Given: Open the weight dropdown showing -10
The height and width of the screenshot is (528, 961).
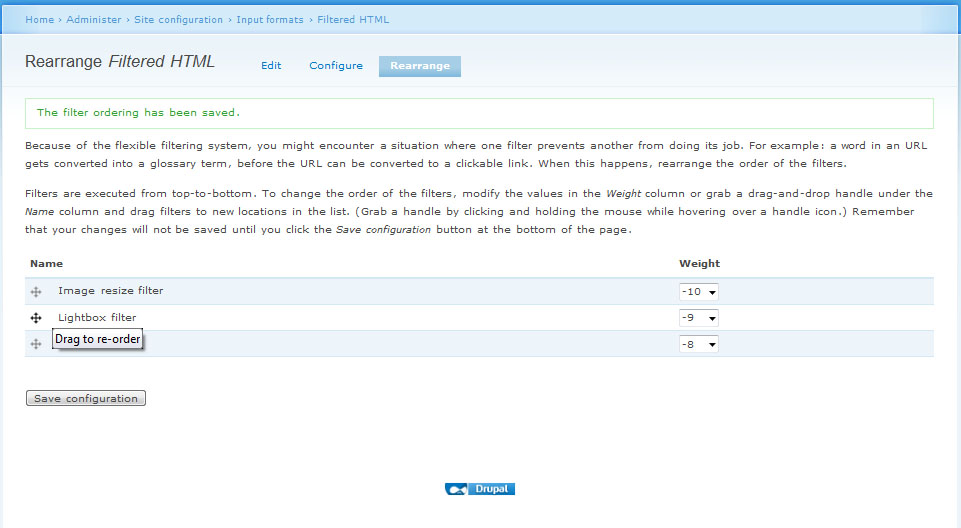Looking at the screenshot, I should pos(698,292).
